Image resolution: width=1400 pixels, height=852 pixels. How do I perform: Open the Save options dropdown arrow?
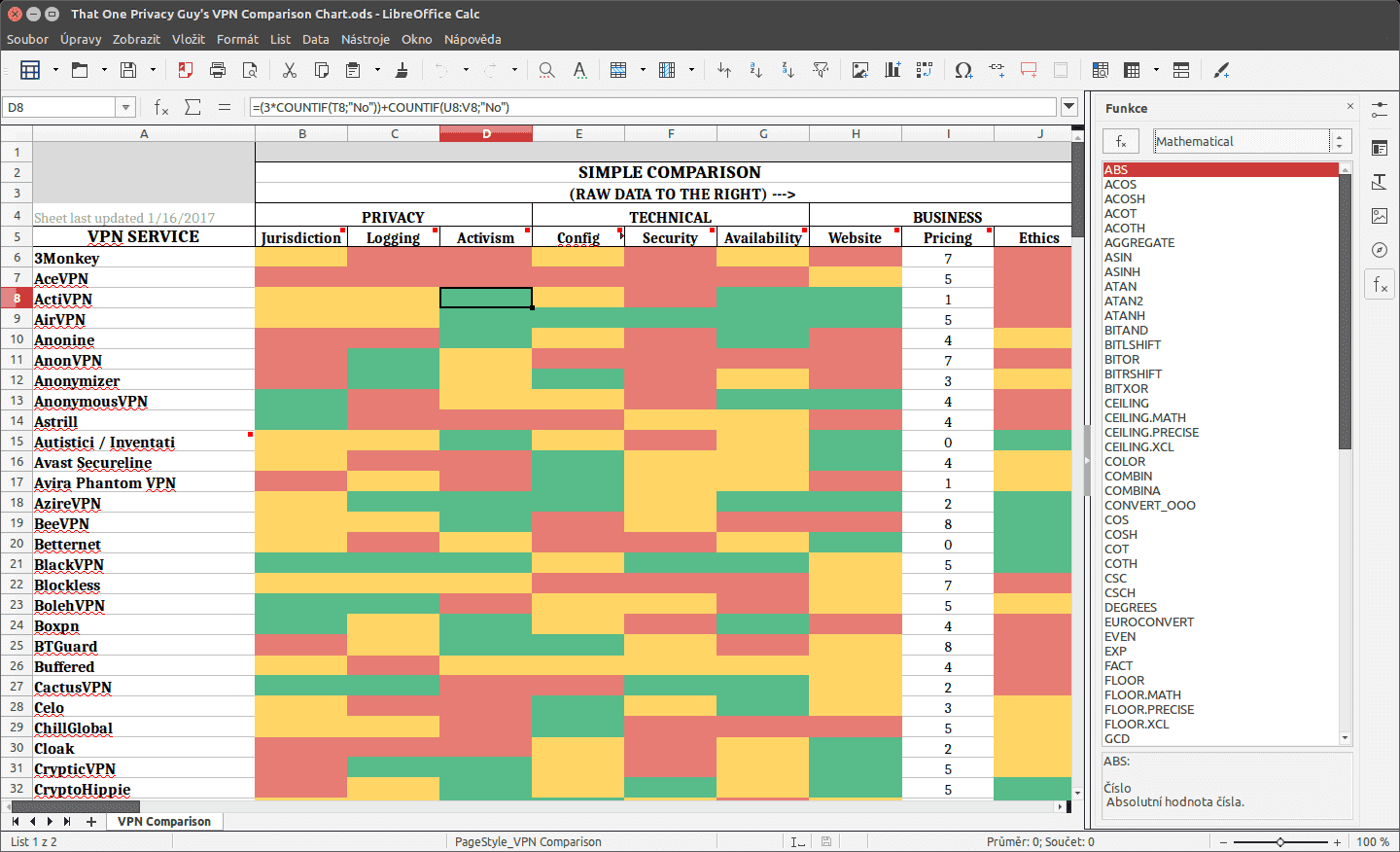click(153, 70)
